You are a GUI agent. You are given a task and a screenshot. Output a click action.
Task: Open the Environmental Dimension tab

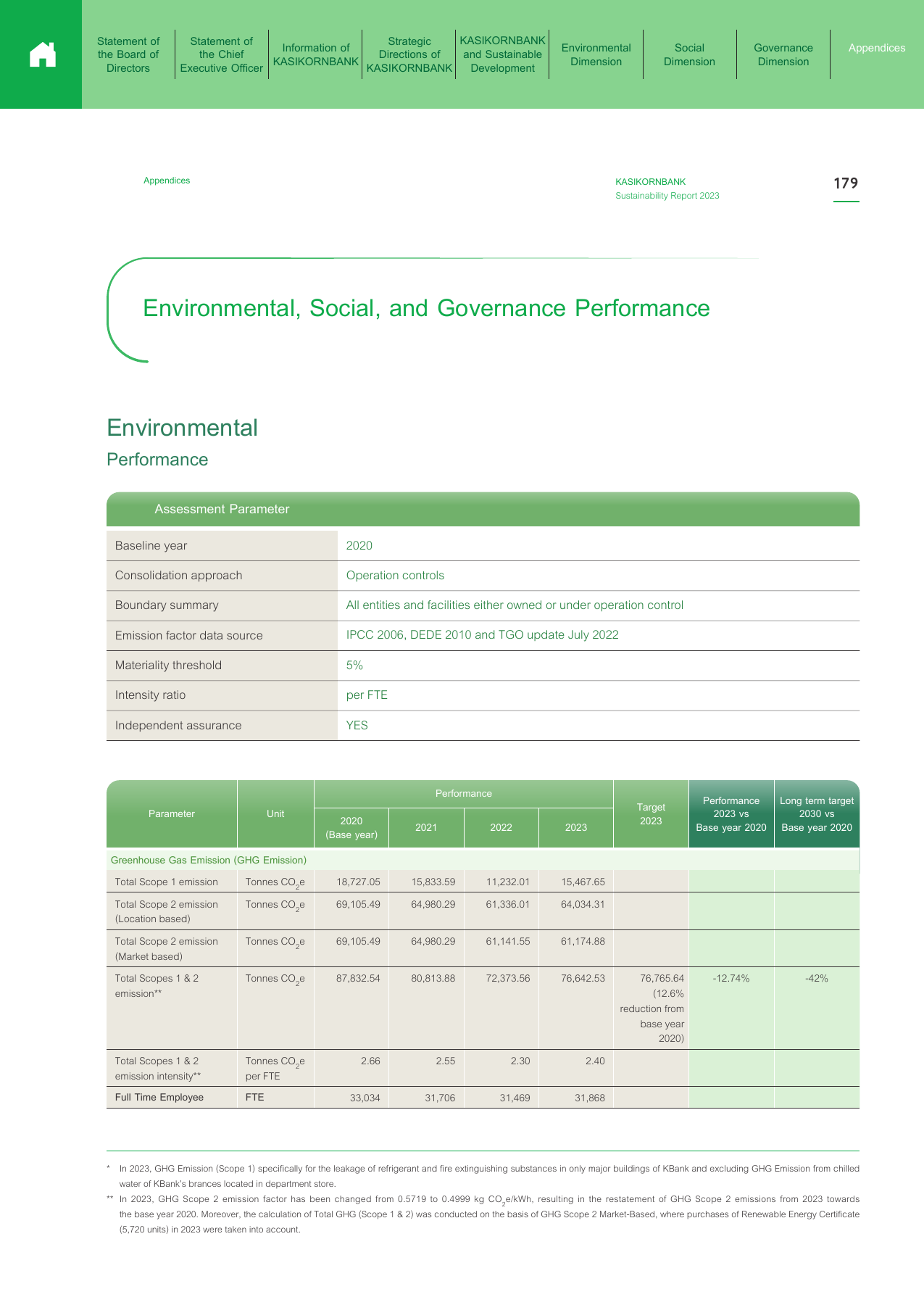596,54
